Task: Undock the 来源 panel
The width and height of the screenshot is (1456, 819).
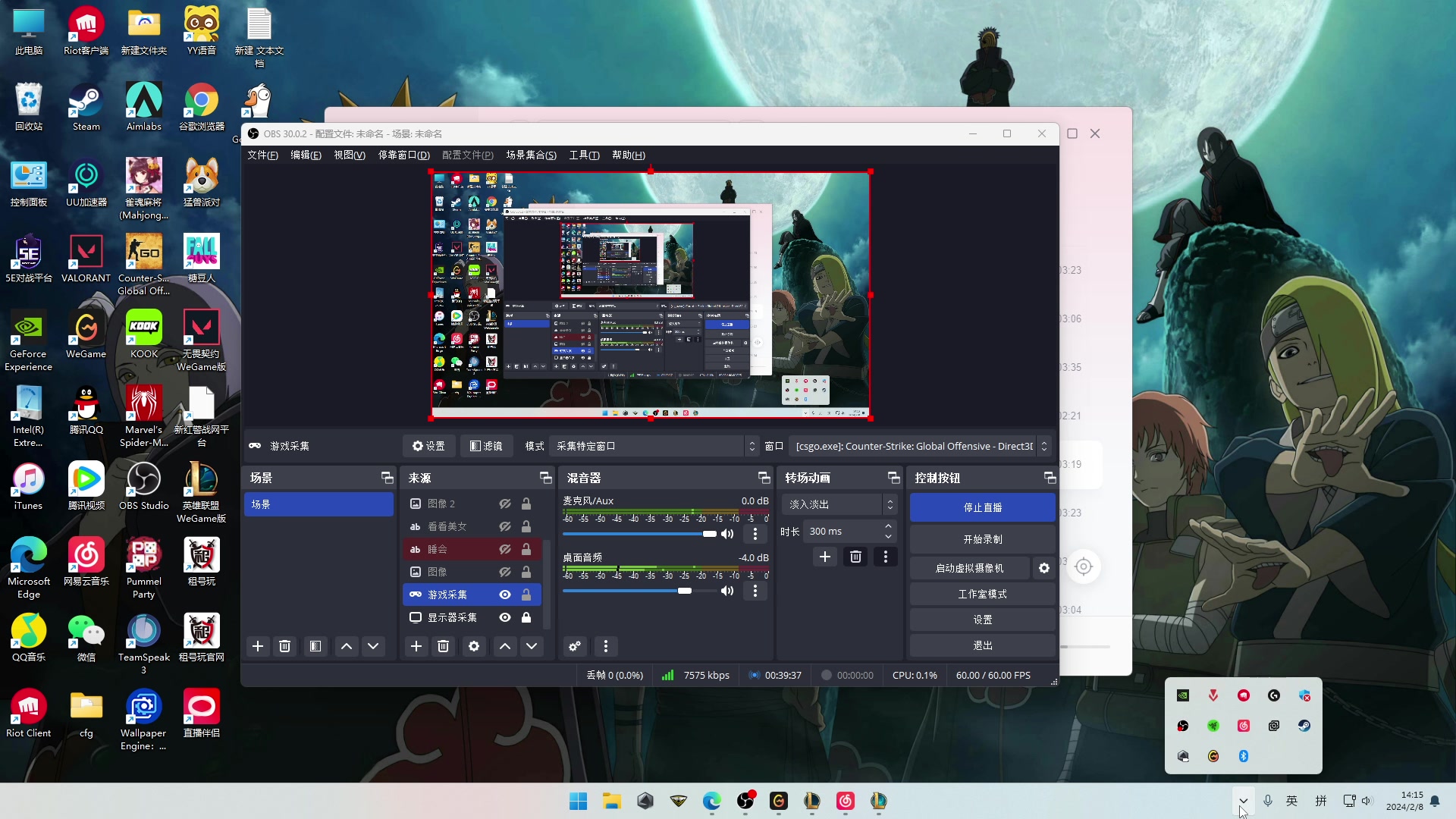Action: click(545, 478)
